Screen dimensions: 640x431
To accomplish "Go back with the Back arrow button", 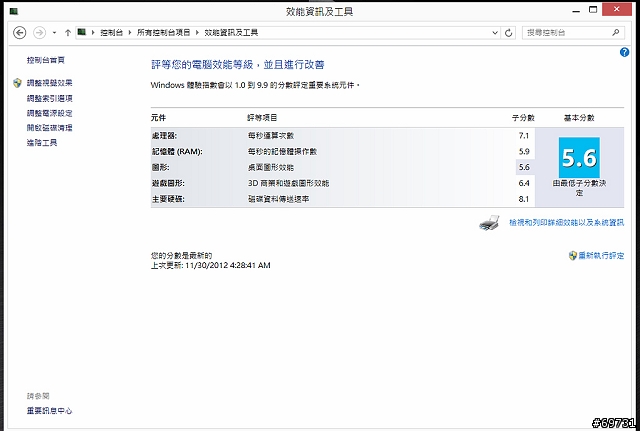I will 20,33.
